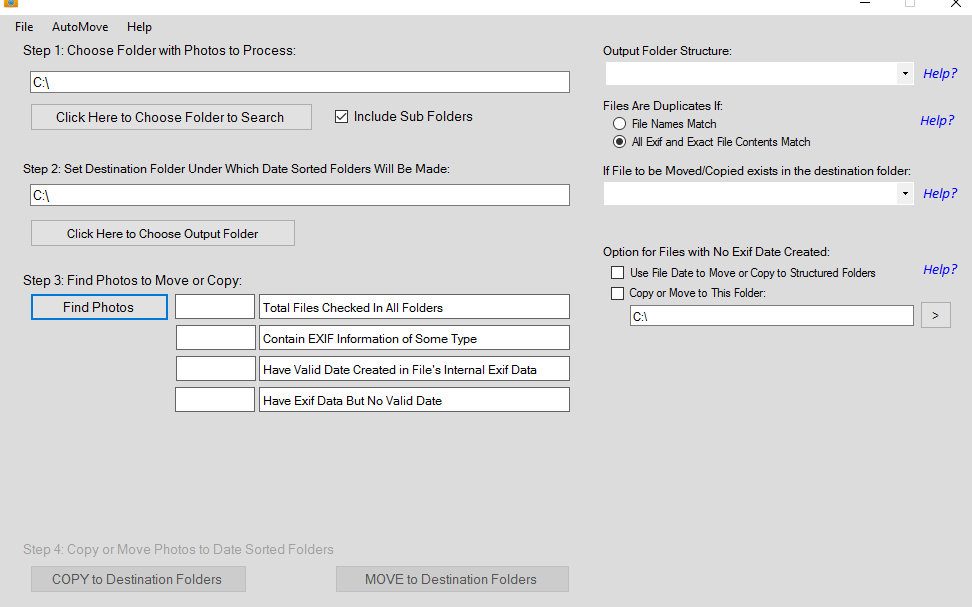Click the app icon in title bar
Image resolution: width=972 pixels, height=607 pixels.
11,4
